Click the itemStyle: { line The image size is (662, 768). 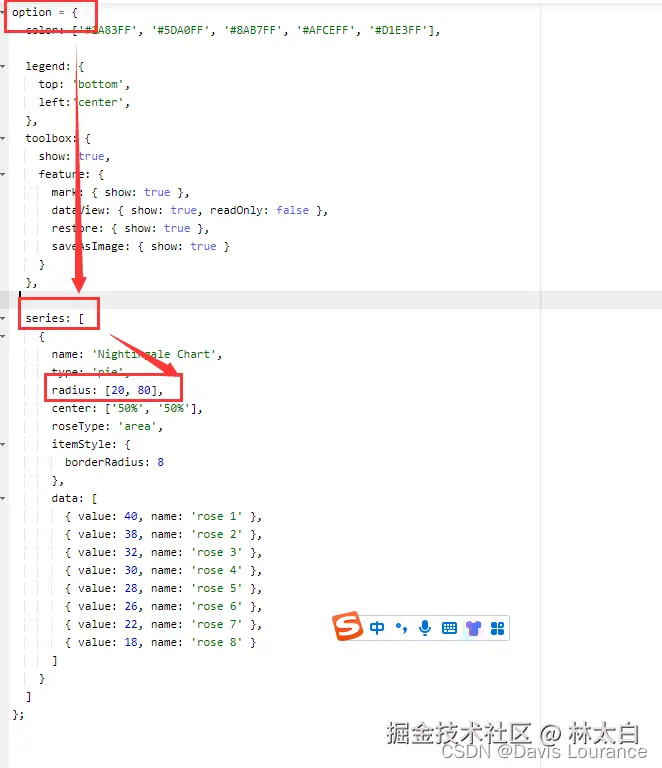[x=91, y=444]
